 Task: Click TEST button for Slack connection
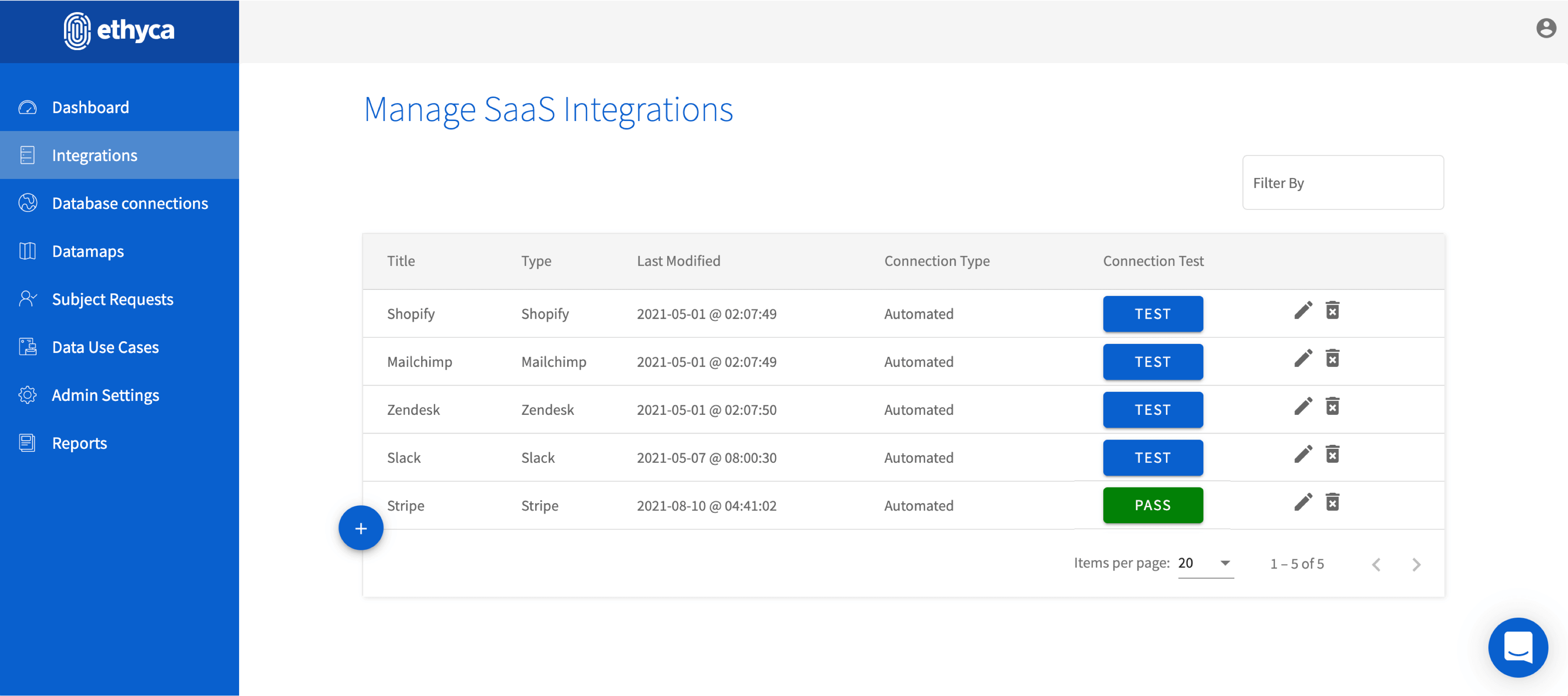1152,457
